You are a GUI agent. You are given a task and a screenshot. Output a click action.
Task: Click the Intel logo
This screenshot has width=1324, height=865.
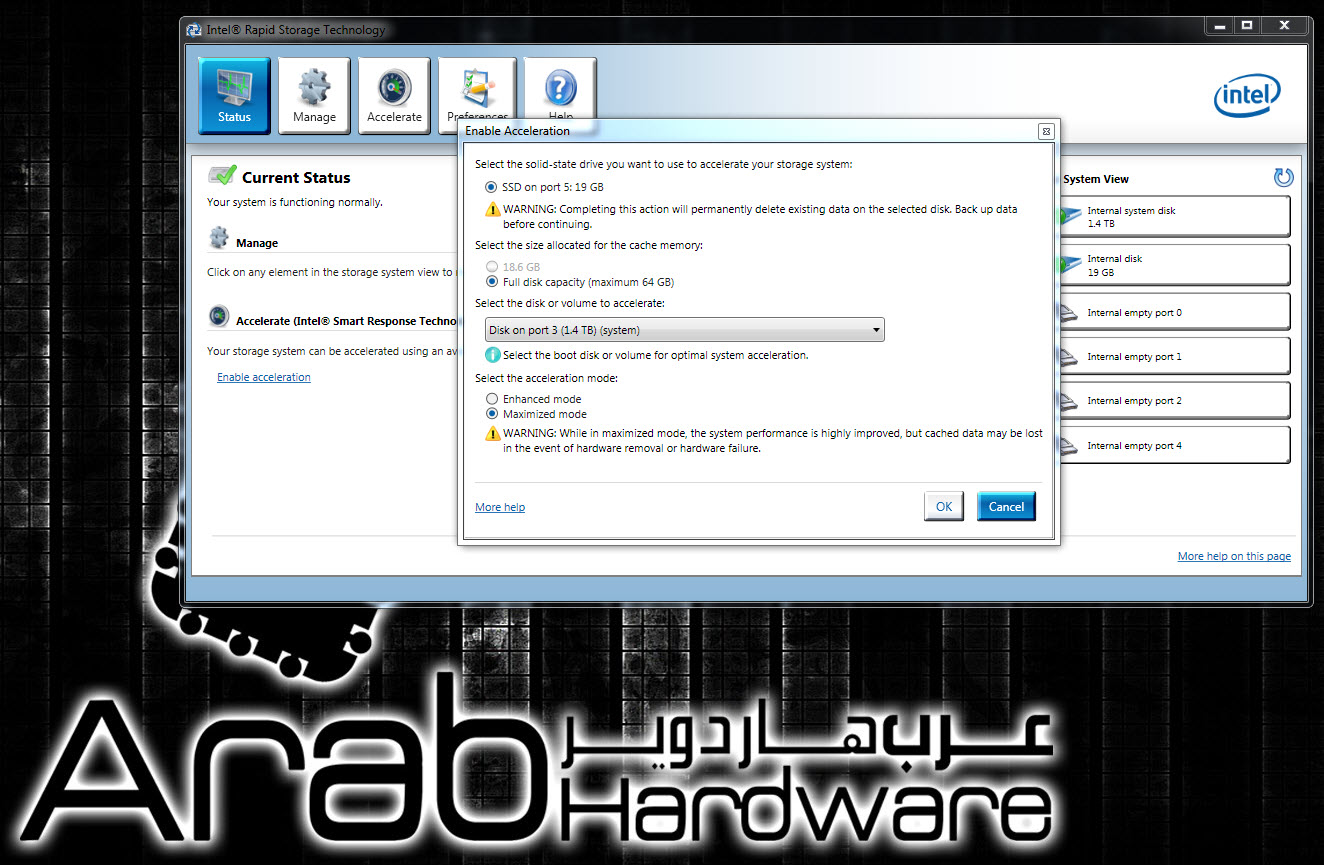point(1247,97)
